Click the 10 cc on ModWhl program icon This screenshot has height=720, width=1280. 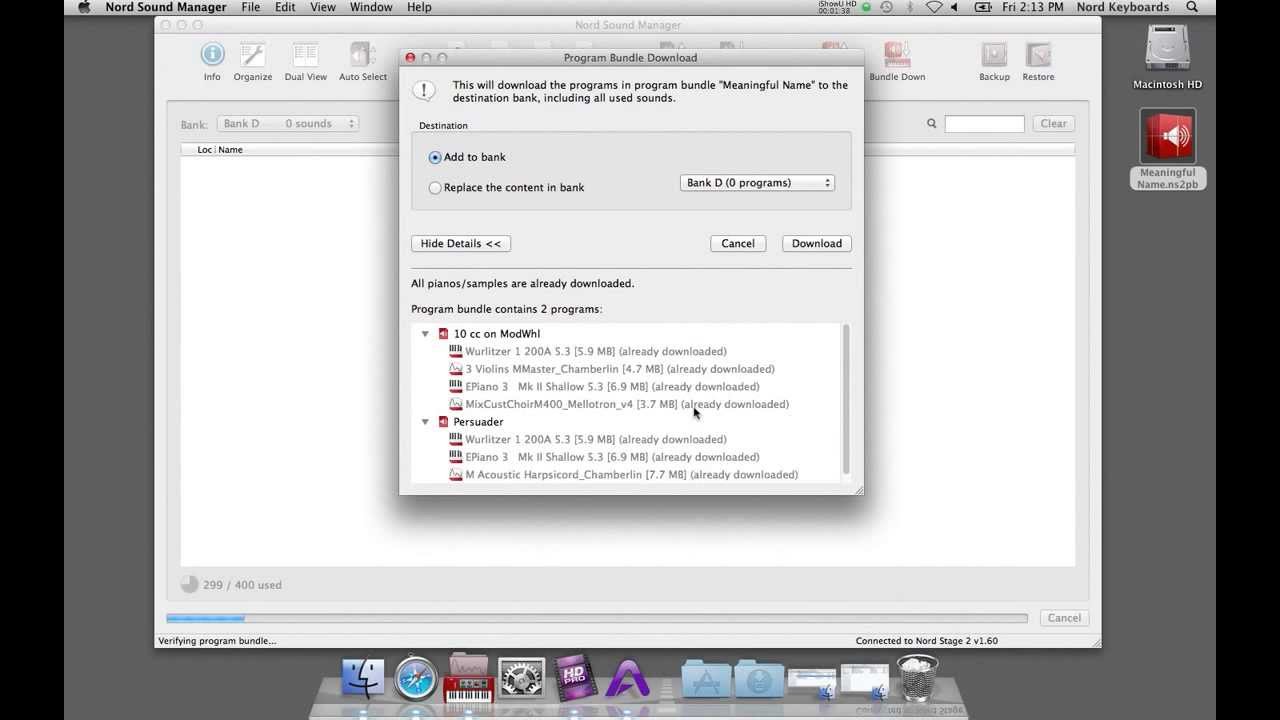coord(443,334)
